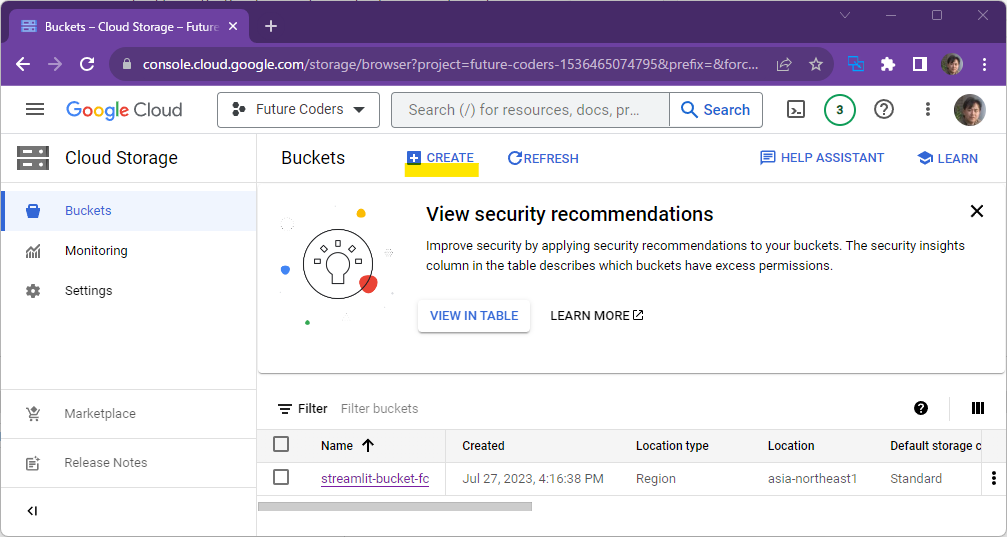This screenshot has height=537, width=1007.
Task: Open Marketplace in the sidebar
Action: click(128, 414)
